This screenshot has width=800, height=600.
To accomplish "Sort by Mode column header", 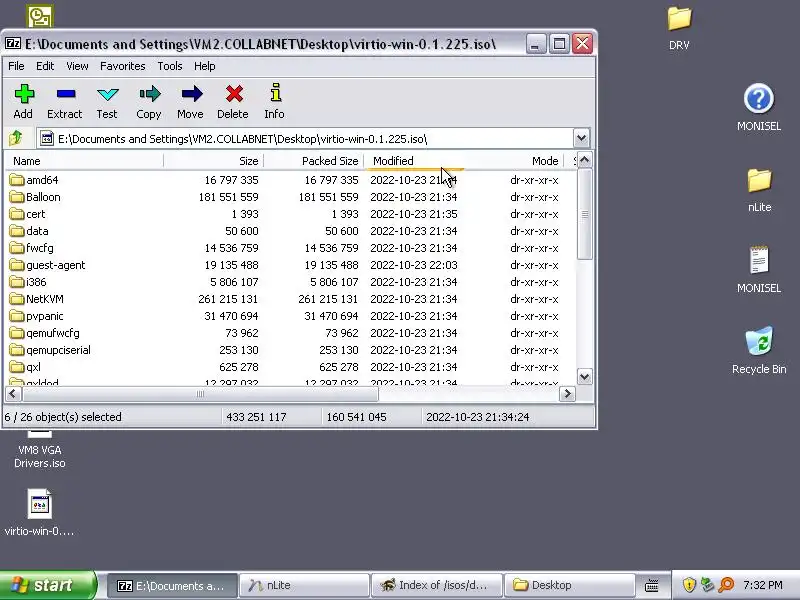I will (513, 161).
